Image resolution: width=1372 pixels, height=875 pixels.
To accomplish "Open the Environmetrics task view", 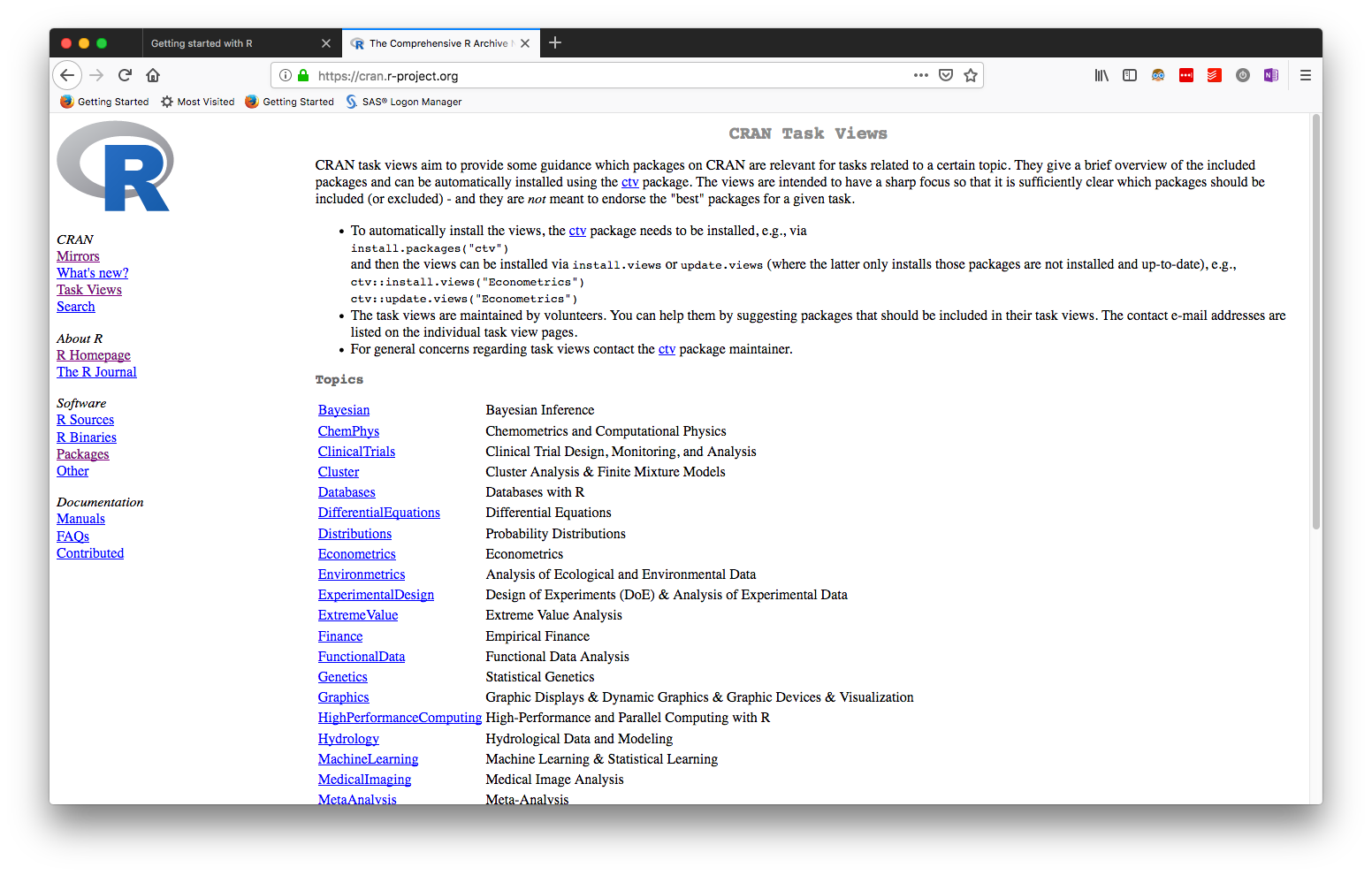I will (x=362, y=574).
